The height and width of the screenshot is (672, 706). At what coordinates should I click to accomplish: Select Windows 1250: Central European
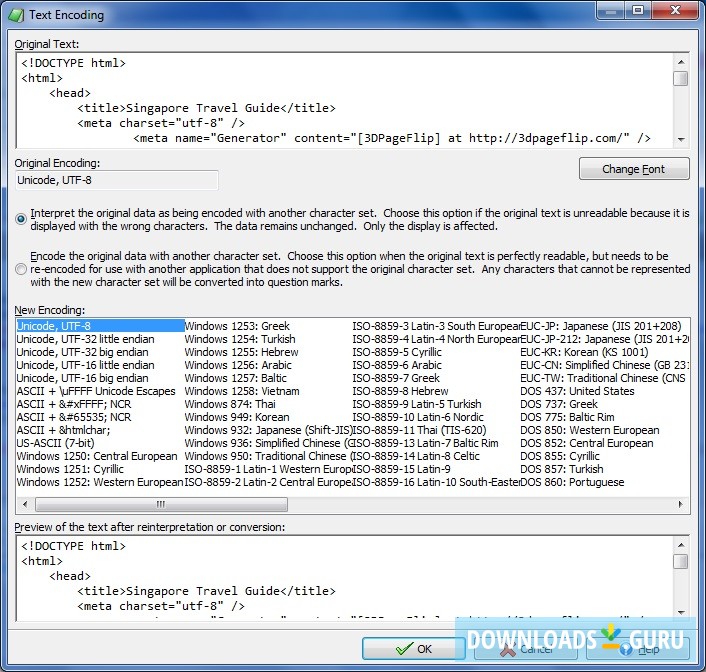coord(97,456)
